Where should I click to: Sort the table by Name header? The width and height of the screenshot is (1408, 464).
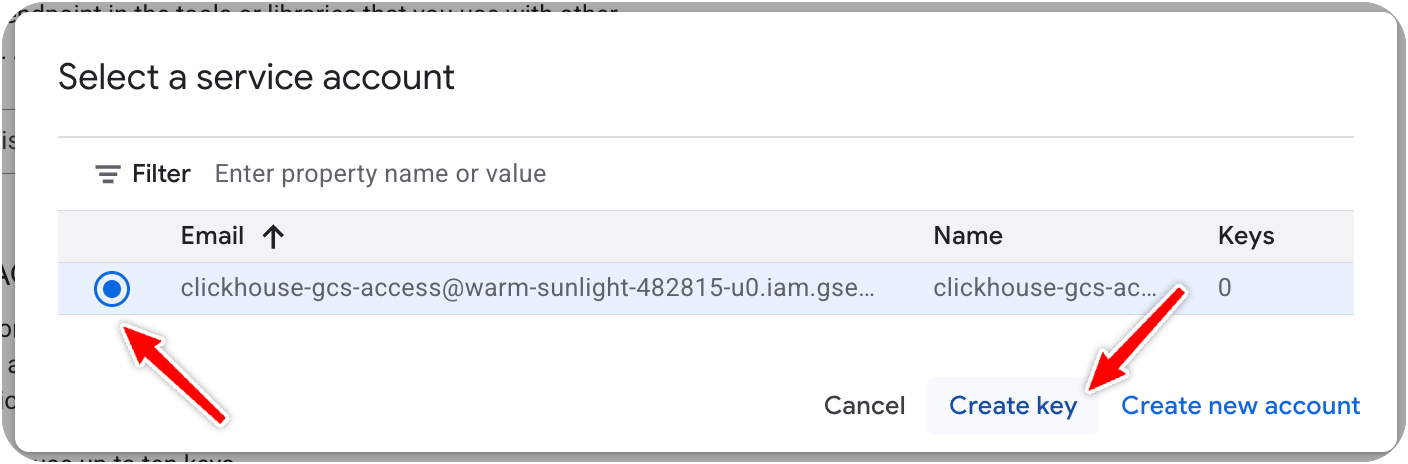pos(967,236)
